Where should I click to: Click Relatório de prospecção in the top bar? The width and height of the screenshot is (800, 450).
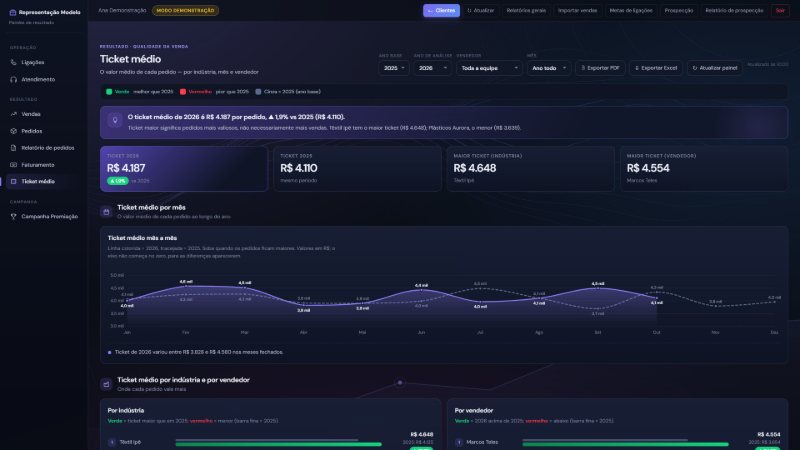coord(734,11)
